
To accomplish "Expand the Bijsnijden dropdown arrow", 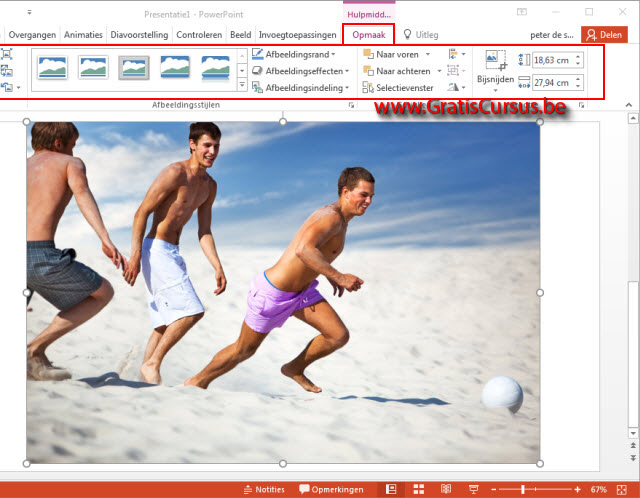I will 496,90.
